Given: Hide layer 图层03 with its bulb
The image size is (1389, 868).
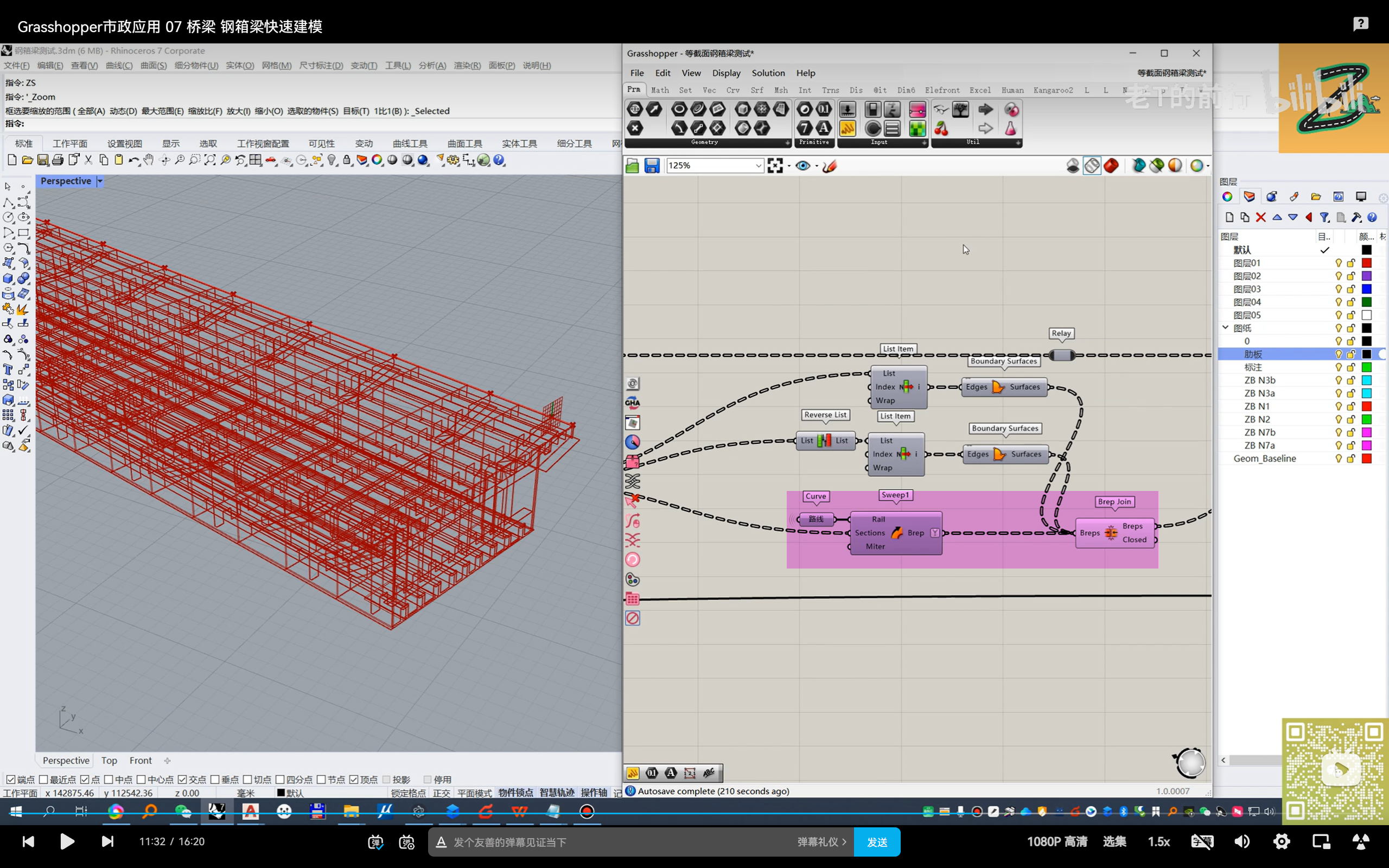Looking at the screenshot, I should click(1339, 289).
